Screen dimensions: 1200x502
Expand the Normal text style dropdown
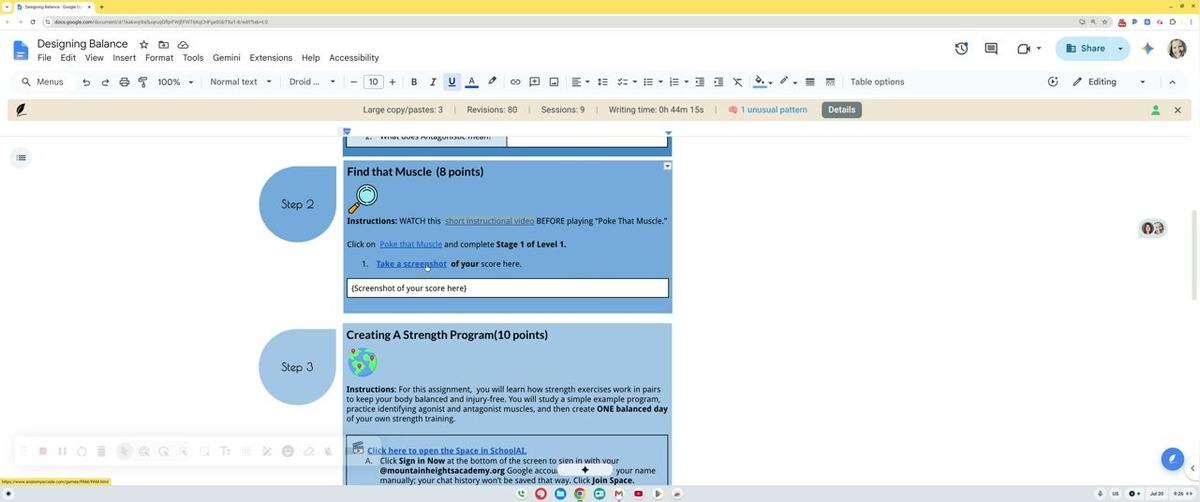click(240, 82)
